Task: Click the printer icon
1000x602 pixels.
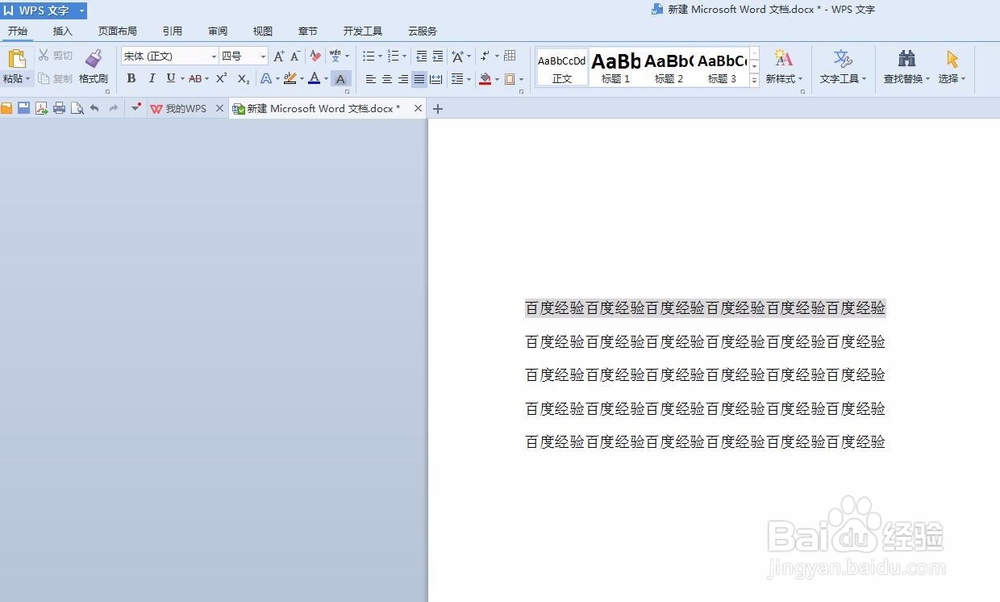Action: tap(59, 108)
